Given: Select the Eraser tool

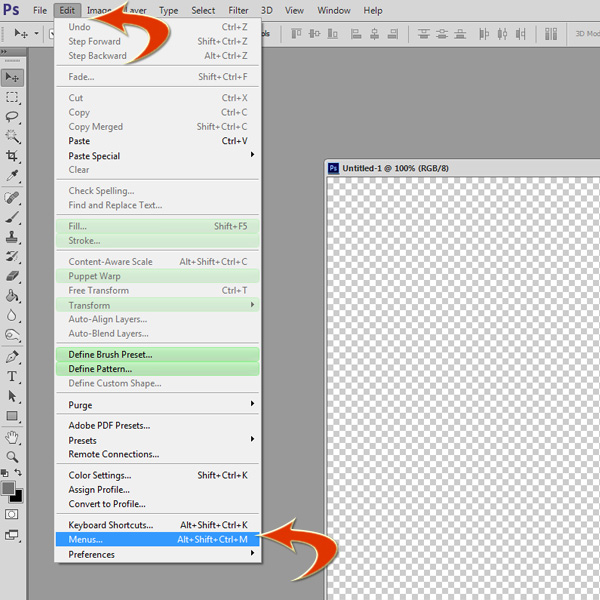Looking at the screenshot, I should 12,276.
